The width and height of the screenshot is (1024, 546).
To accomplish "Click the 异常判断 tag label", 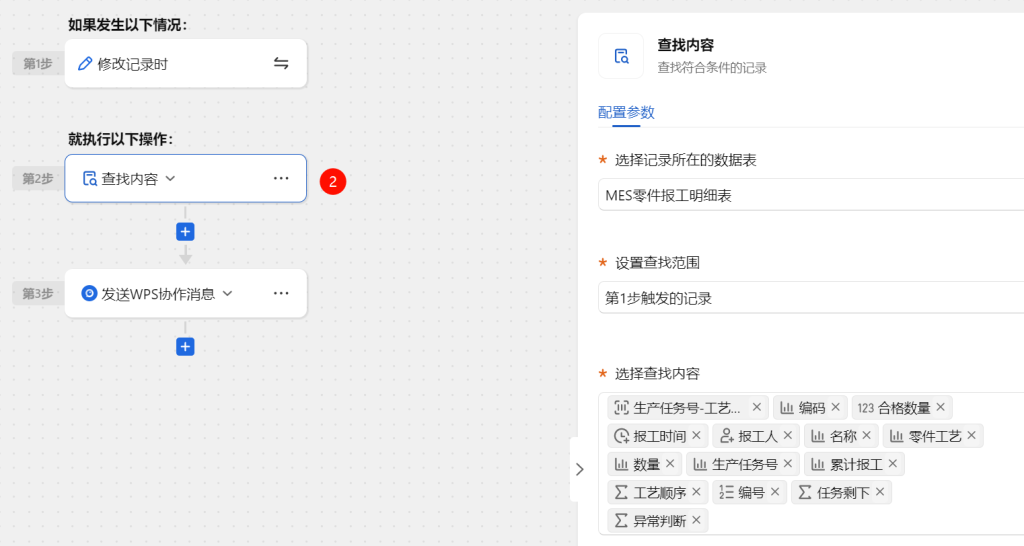I will tap(660, 521).
